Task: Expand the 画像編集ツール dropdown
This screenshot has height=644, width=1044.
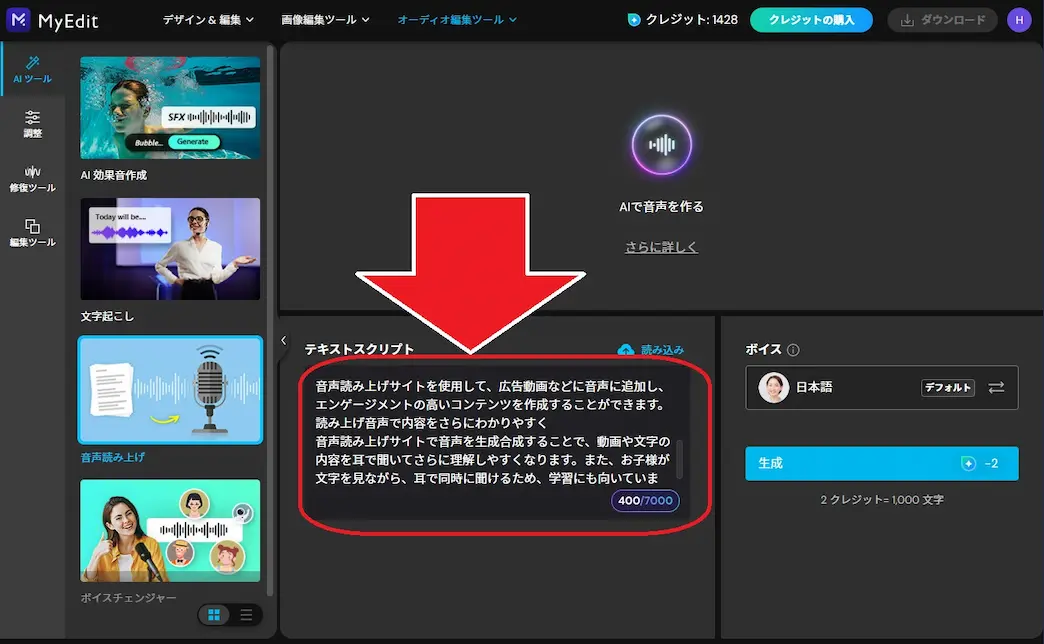Action: [x=323, y=19]
